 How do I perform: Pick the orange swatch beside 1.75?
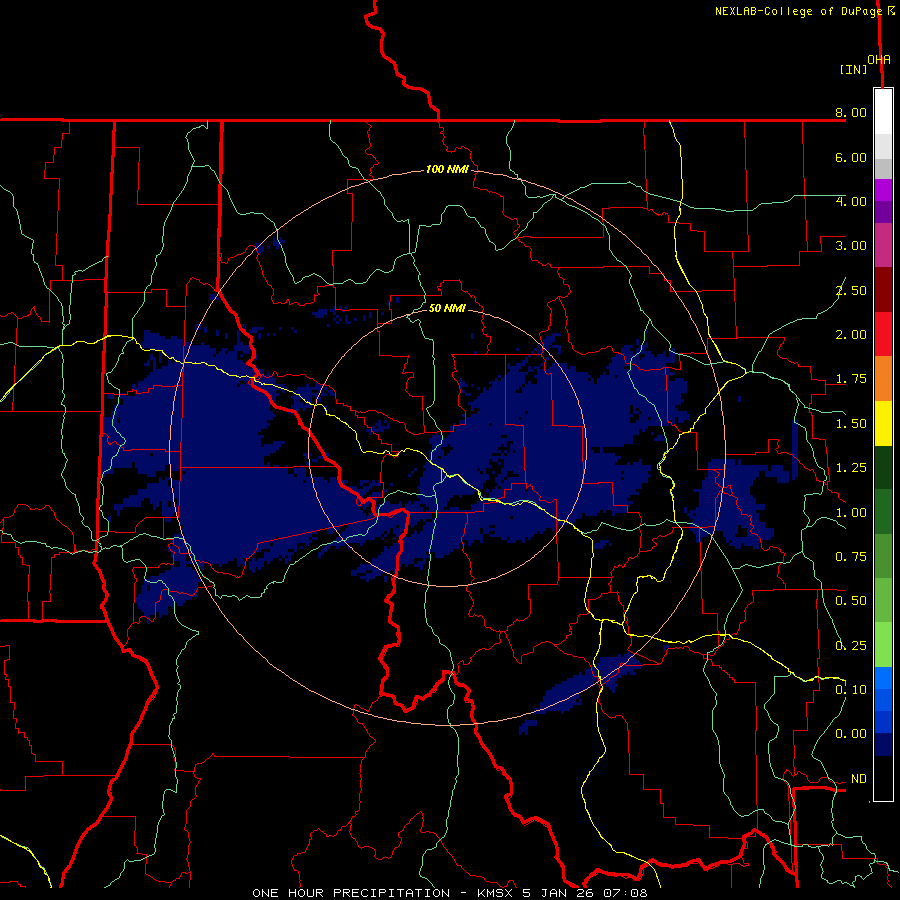(x=883, y=379)
